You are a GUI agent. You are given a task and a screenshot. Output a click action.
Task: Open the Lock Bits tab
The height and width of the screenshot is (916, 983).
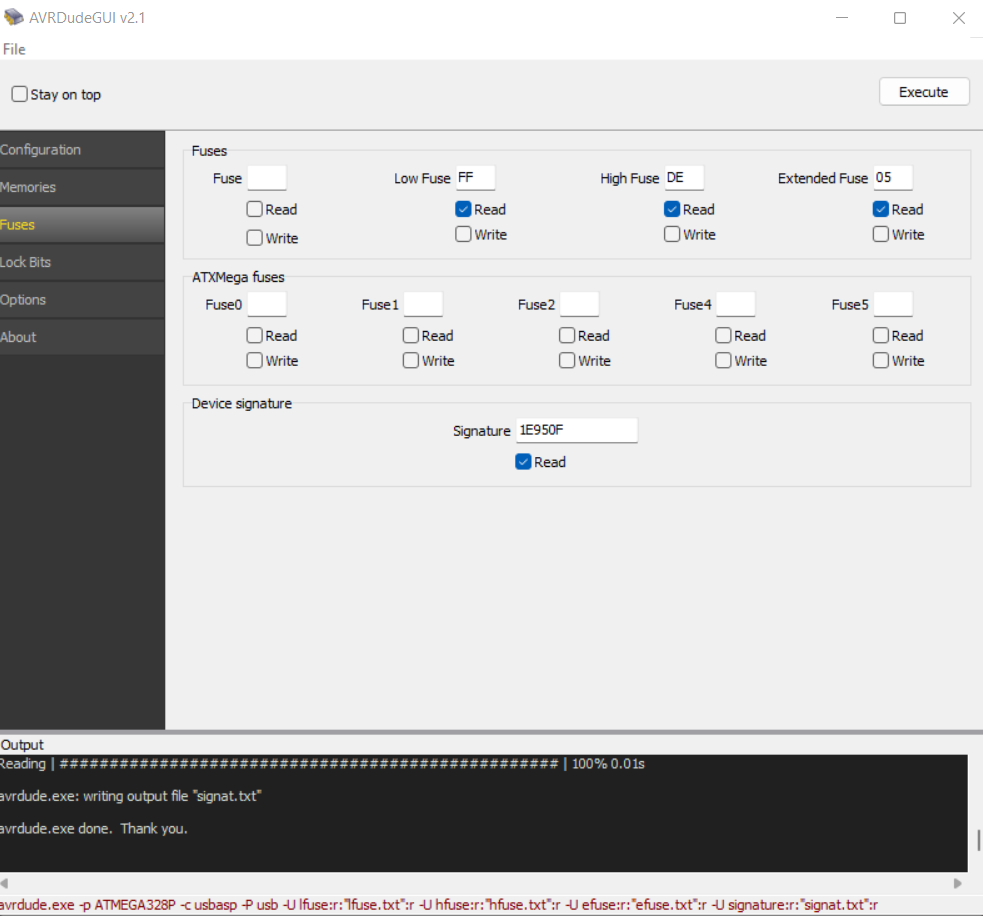click(x=82, y=262)
